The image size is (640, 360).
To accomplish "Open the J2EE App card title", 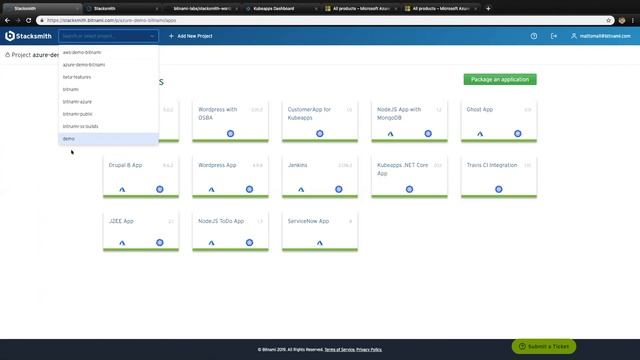I will click(121, 221).
